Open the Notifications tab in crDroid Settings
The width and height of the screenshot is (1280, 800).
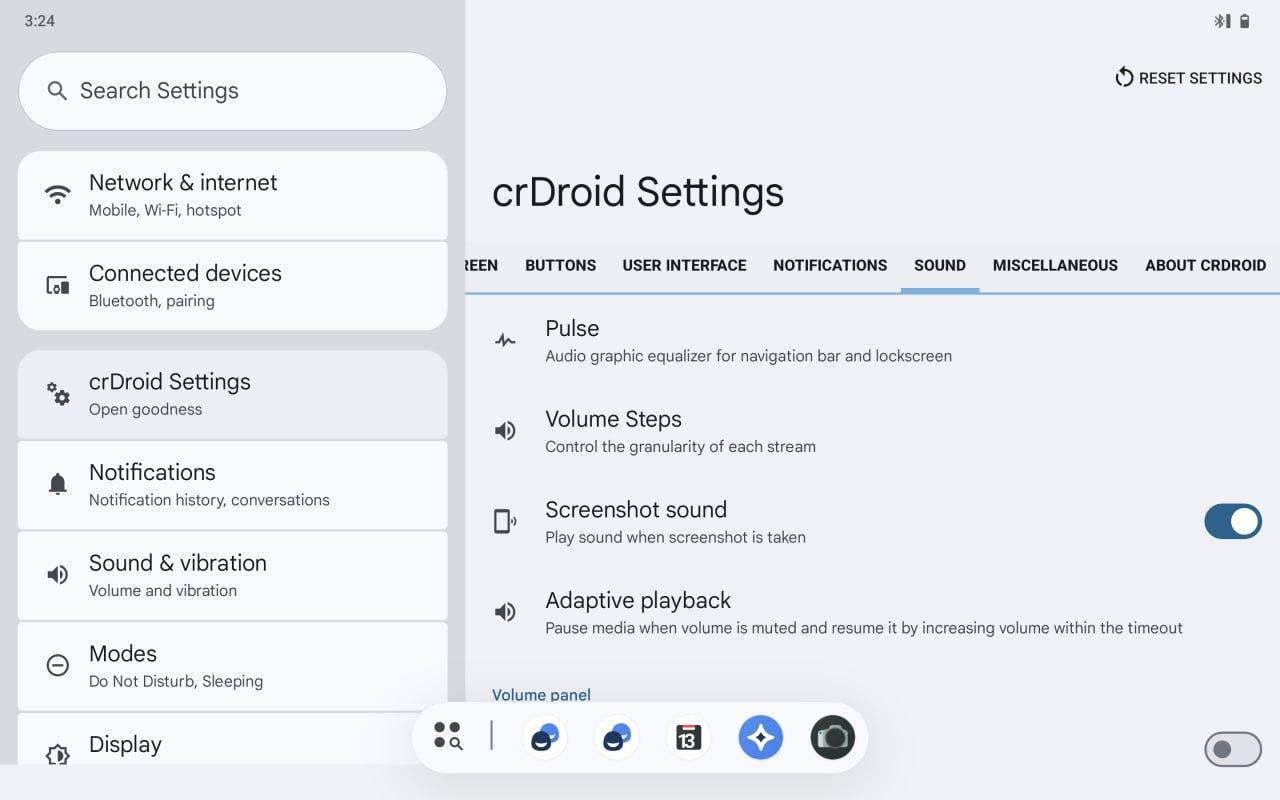click(x=830, y=265)
